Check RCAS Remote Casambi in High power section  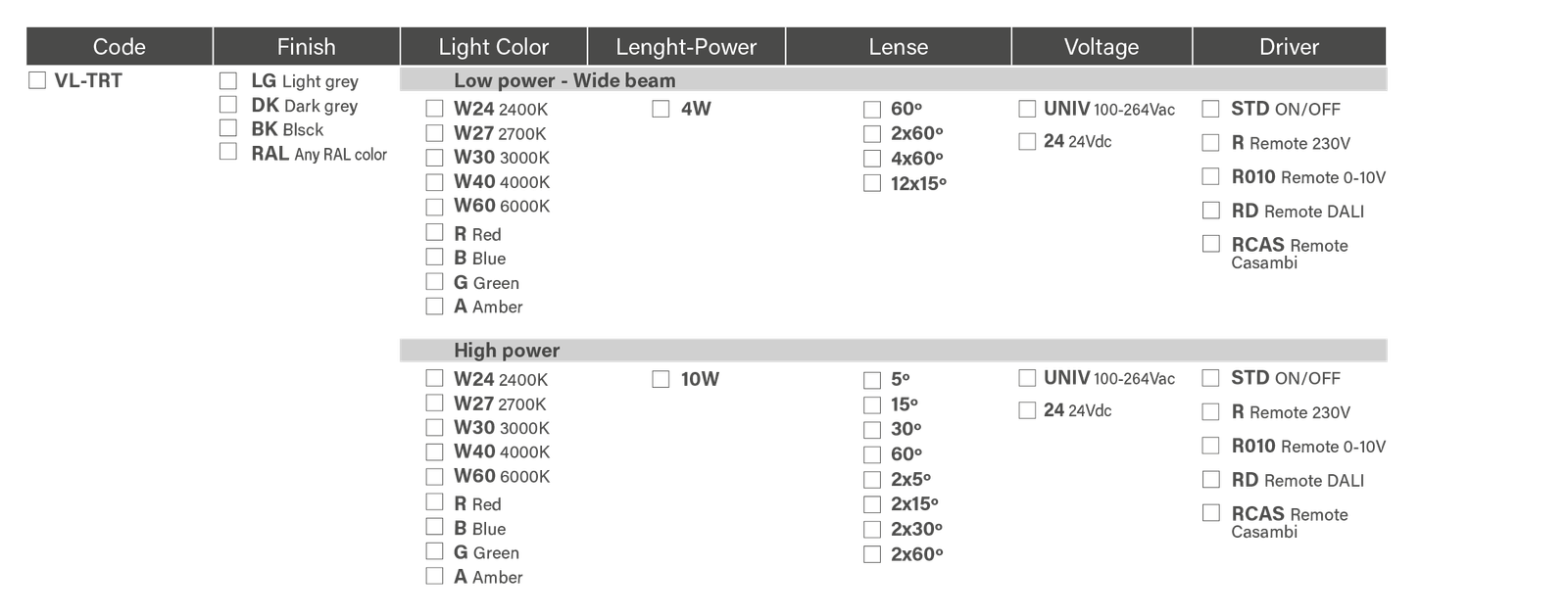[1211, 513]
